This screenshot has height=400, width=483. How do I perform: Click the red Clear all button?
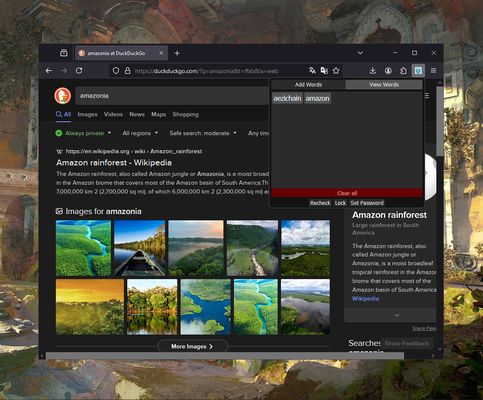tap(347, 193)
